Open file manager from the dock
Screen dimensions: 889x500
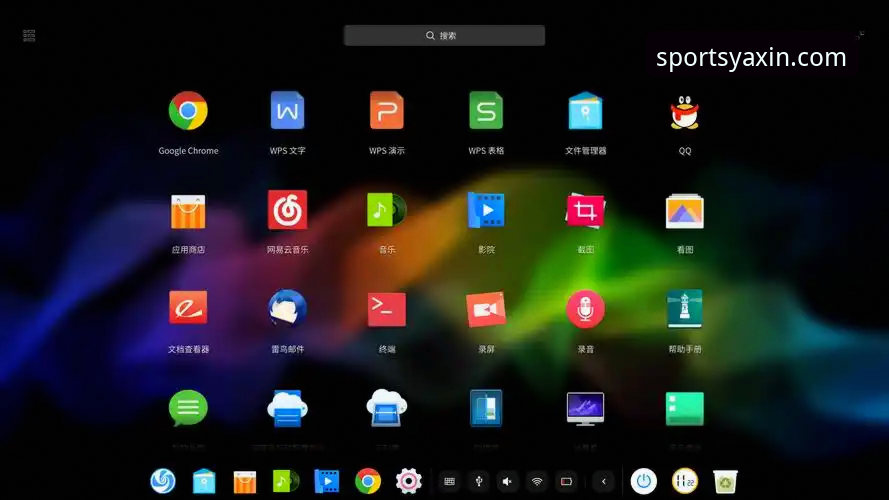pos(204,481)
